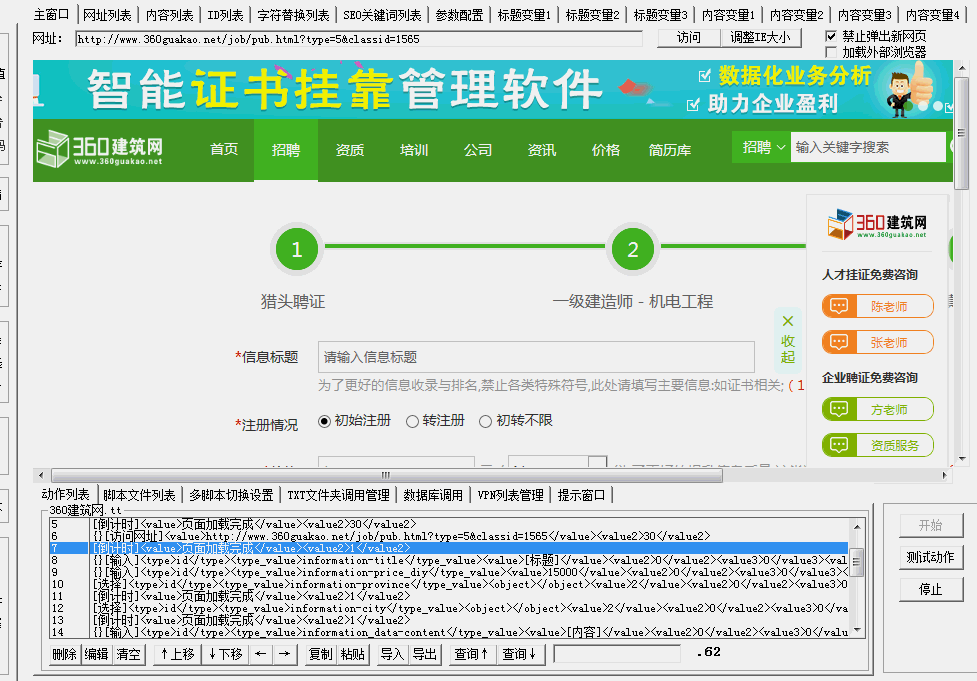977x681 pixels.
Task: Click the chat icon next to 陈老师
Action: click(x=839, y=307)
